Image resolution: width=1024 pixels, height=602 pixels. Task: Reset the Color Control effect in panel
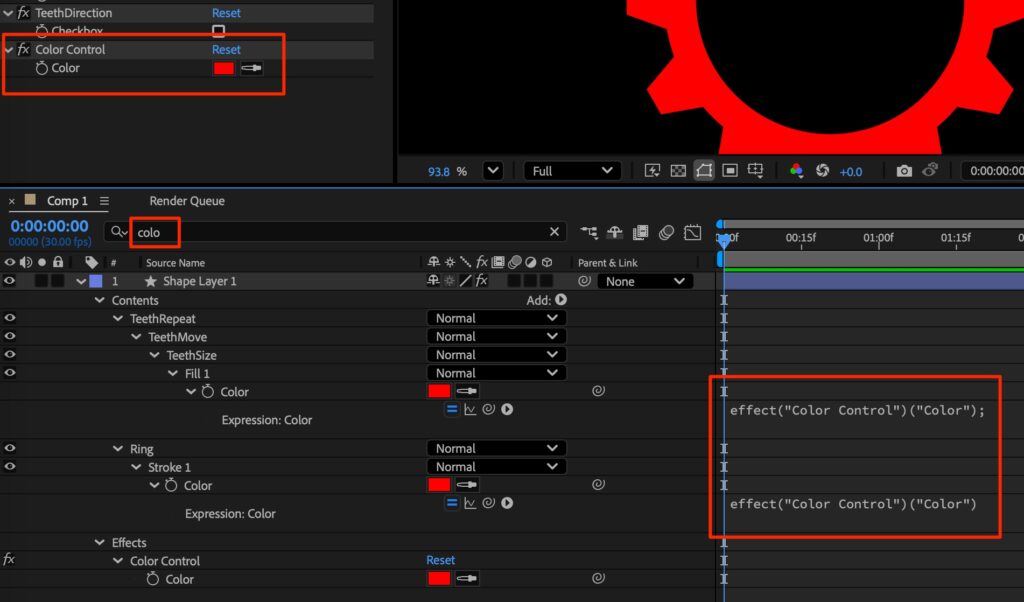226,49
